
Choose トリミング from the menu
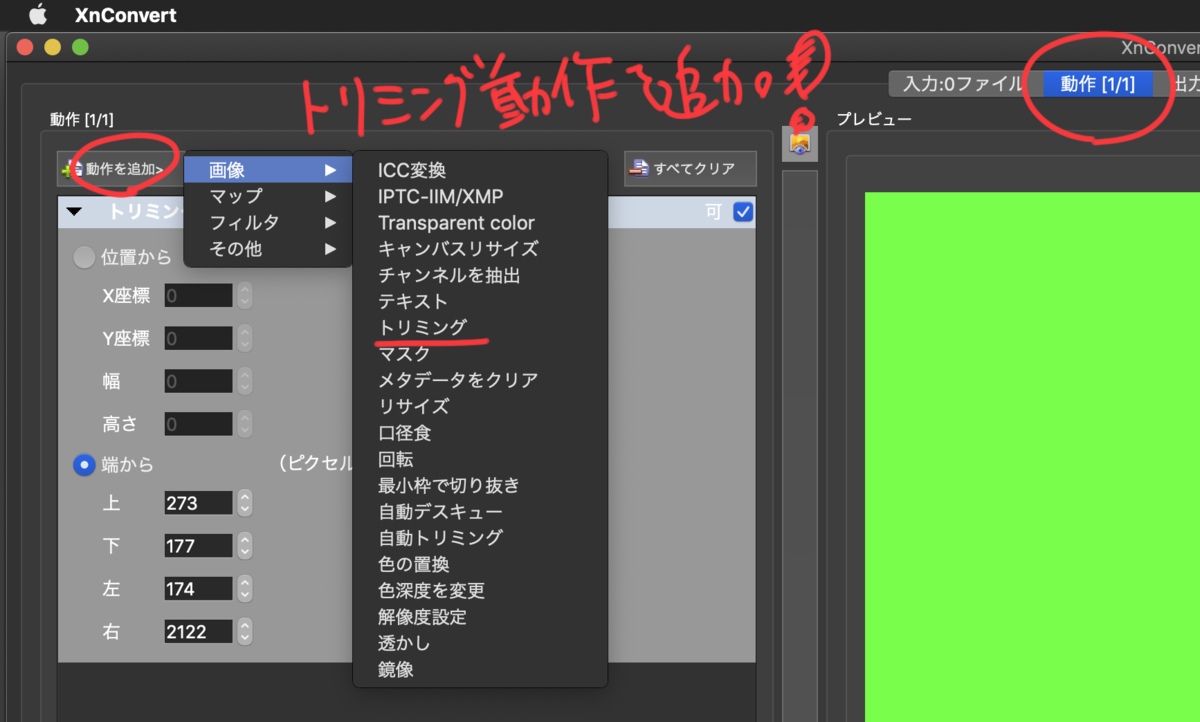[480, 327]
